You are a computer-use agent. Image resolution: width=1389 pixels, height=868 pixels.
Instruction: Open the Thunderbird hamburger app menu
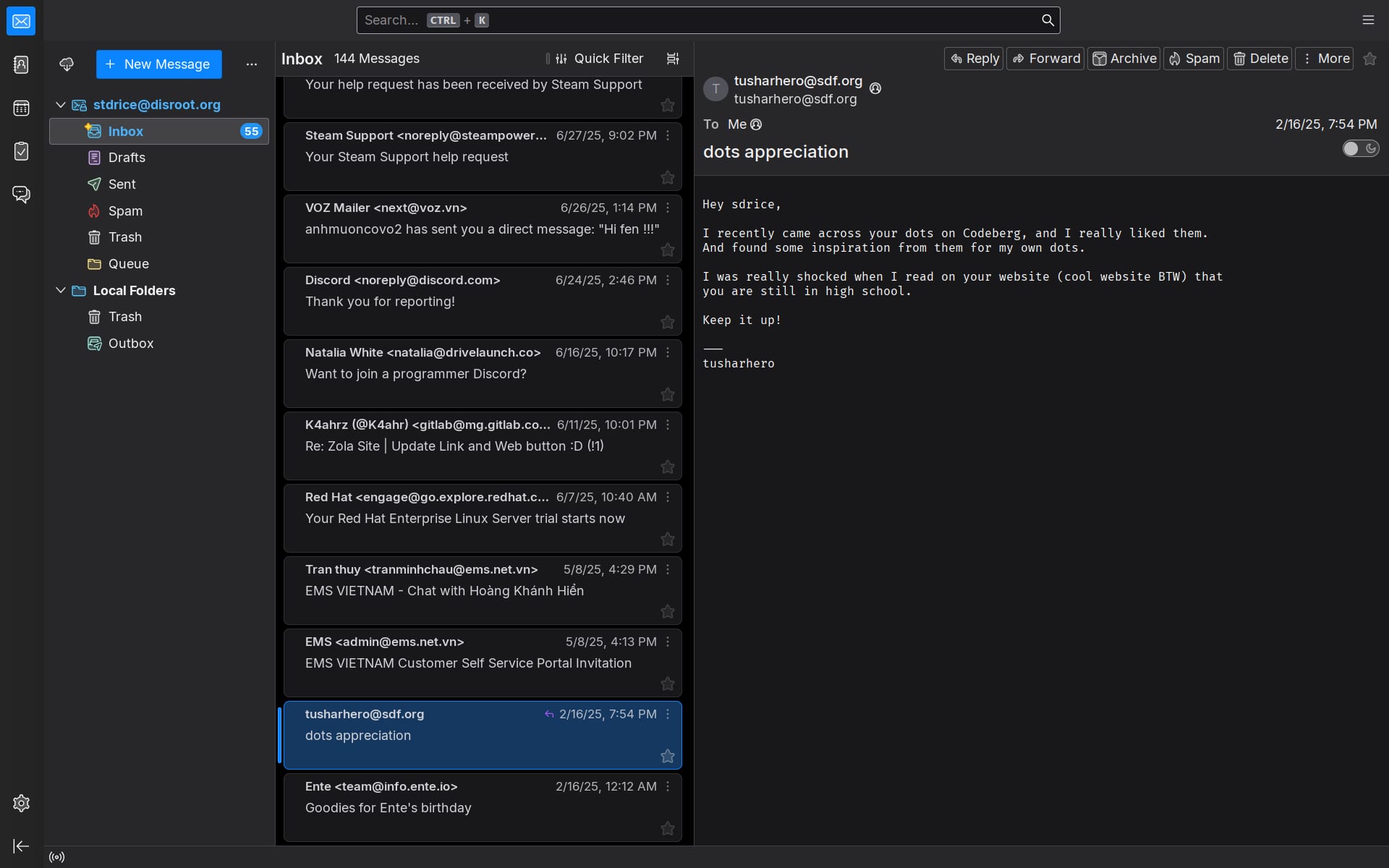[1367, 20]
